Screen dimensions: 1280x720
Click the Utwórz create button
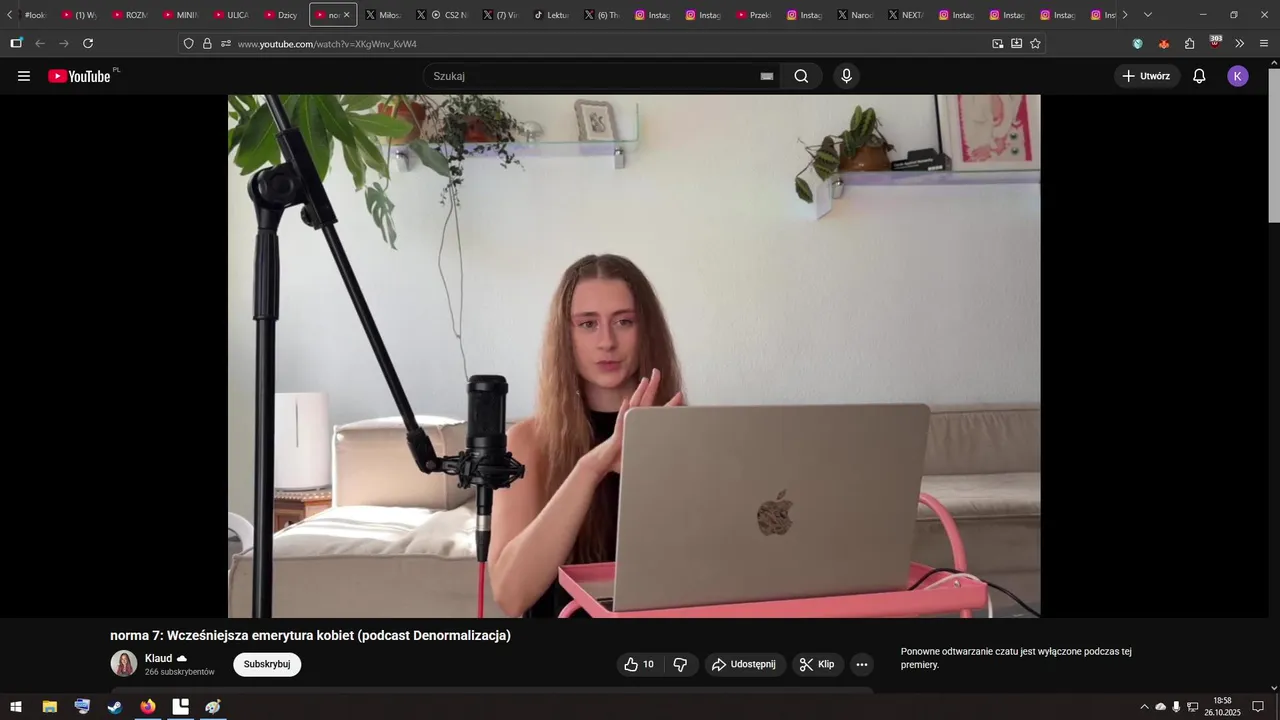tap(1147, 76)
